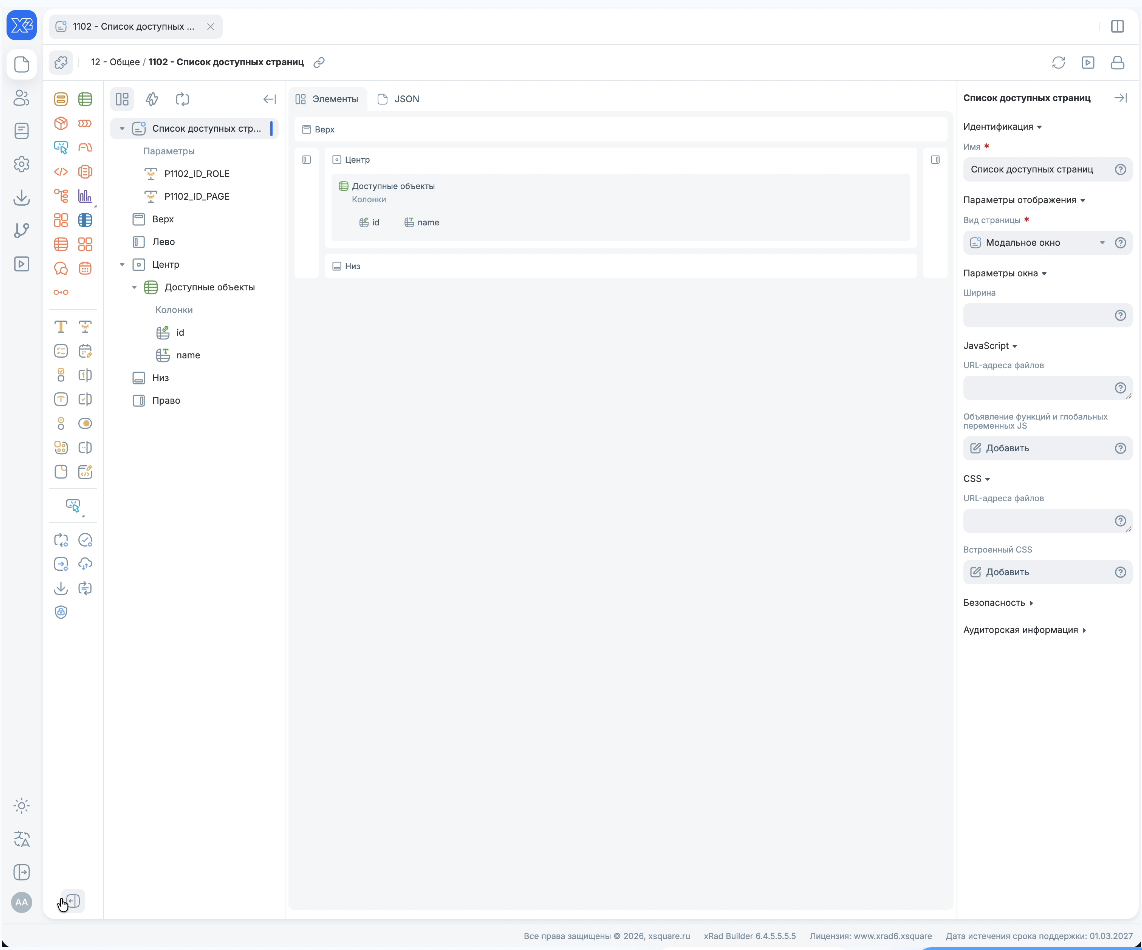This screenshot has height=950, width=1142.
Task: Pick the toggle switch item in palette
Action: [85, 423]
